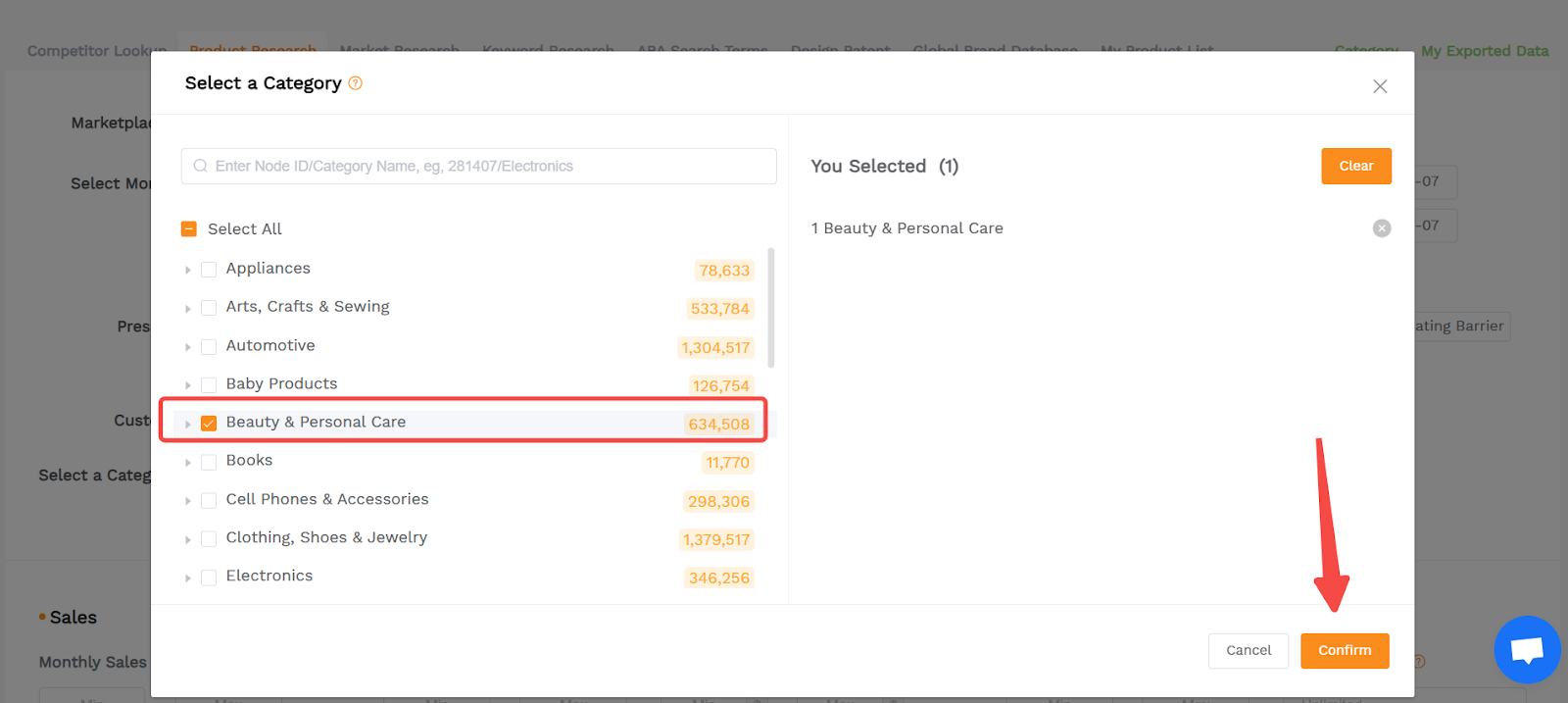Open the My Exported Data tab
This screenshot has width=1568, height=703.
[1485, 51]
